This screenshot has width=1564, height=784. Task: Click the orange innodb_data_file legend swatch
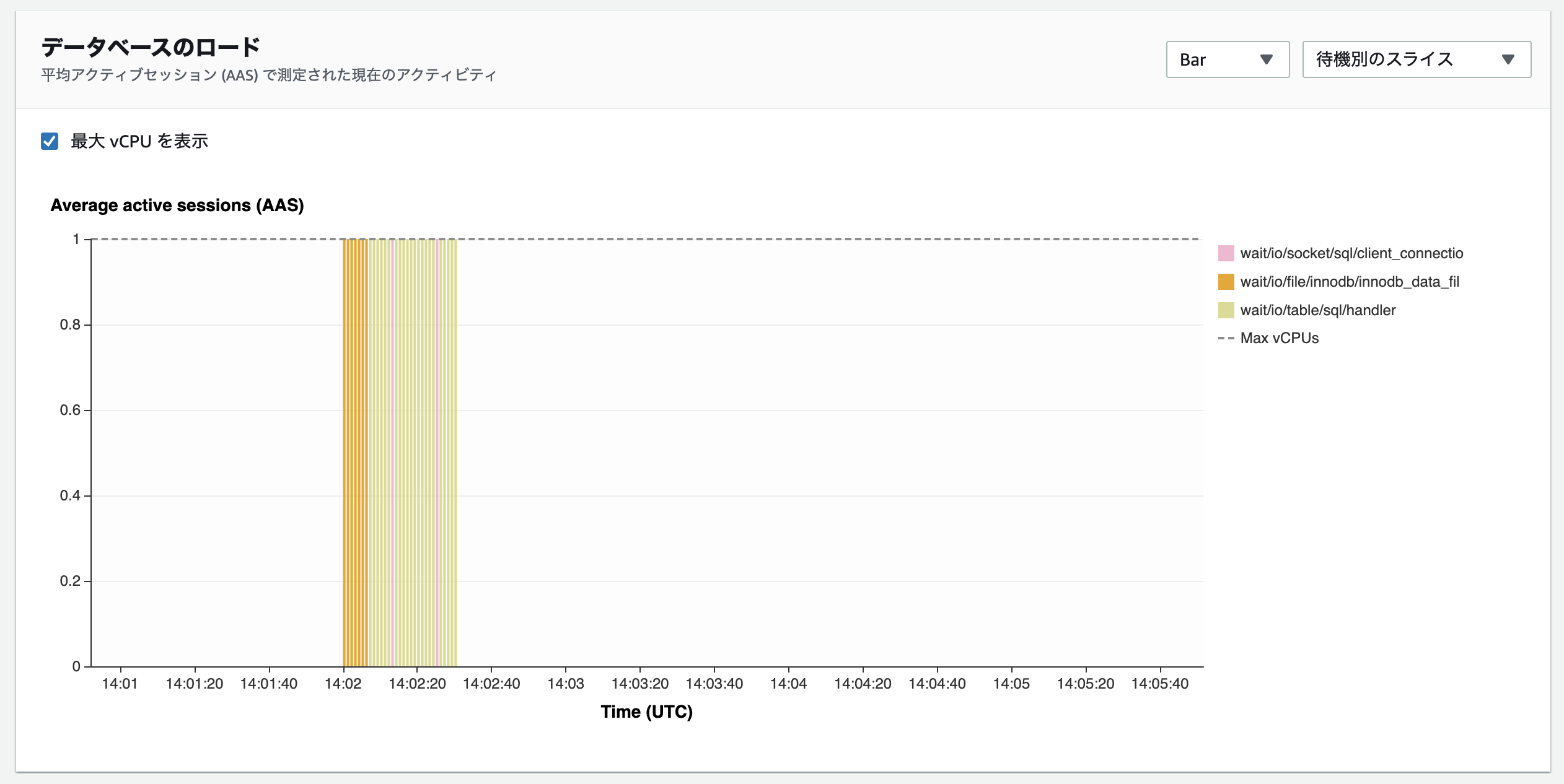point(1226,282)
